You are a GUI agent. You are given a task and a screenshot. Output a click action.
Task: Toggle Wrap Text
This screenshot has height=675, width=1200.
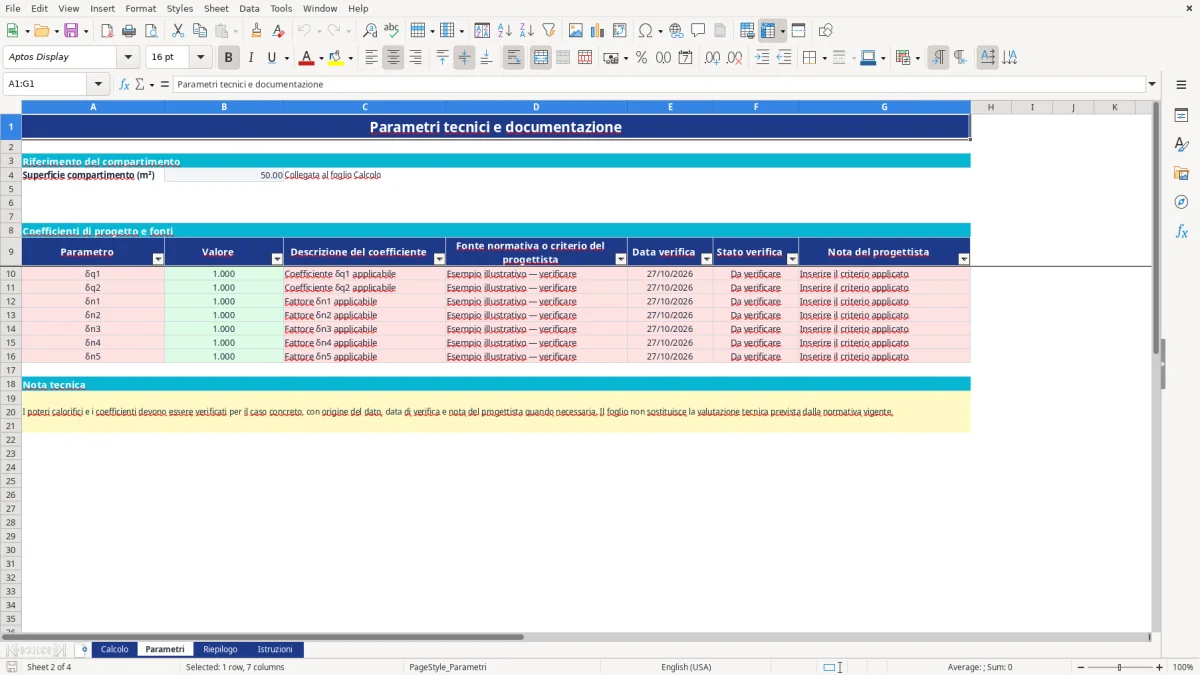point(513,58)
